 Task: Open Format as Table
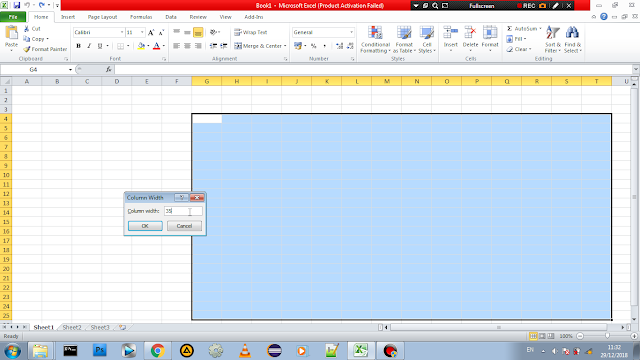404,39
